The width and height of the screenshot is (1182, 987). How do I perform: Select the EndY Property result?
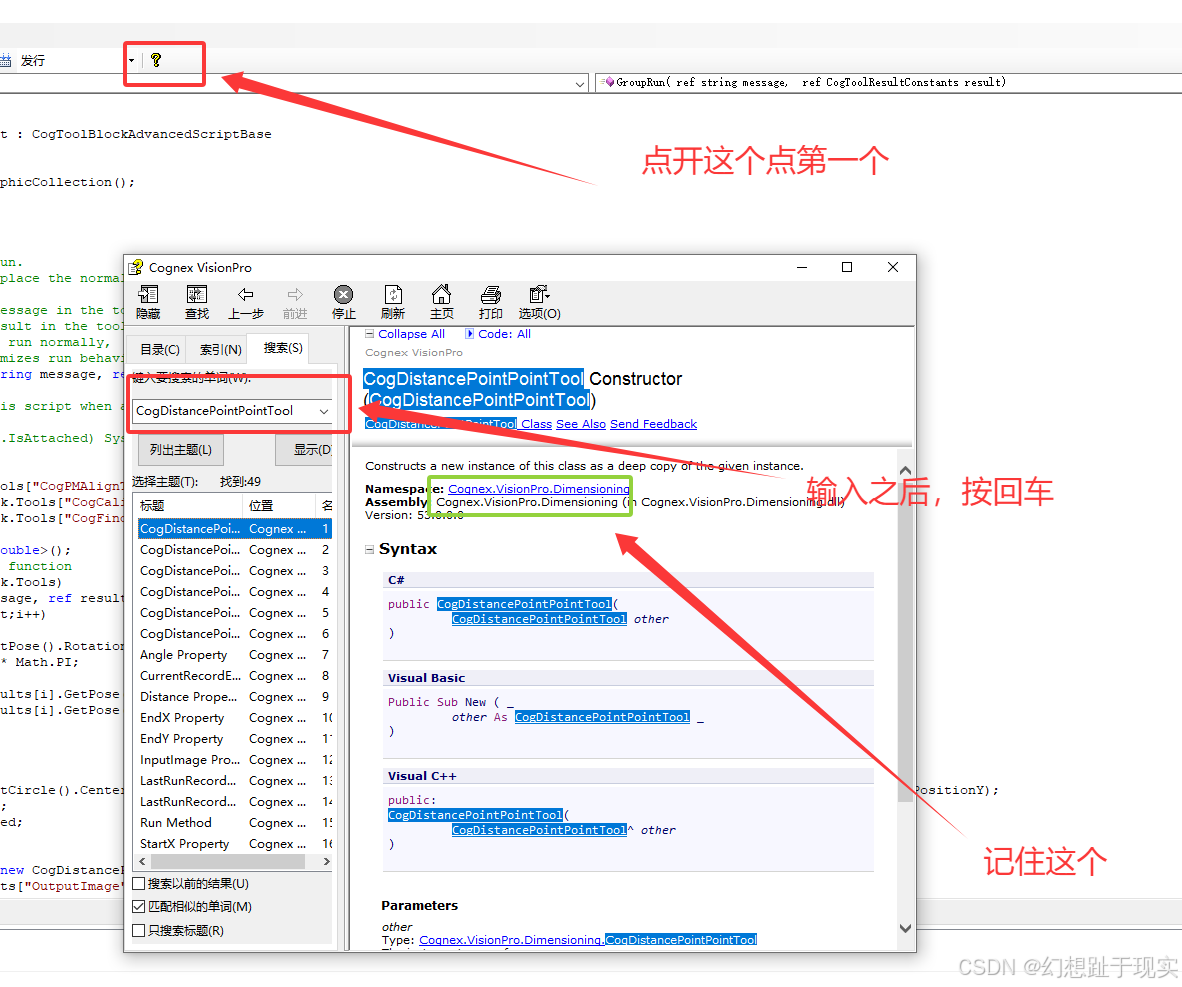point(234,739)
